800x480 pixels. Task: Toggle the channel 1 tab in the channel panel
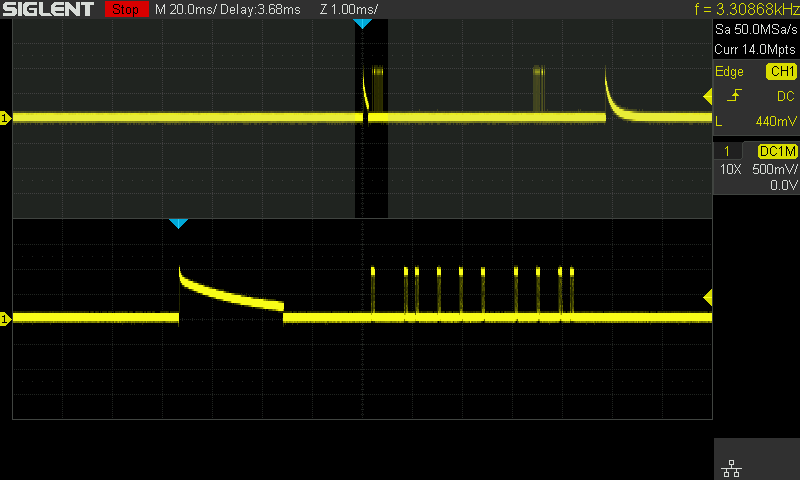pyautogui.click(x=727, y=150)
